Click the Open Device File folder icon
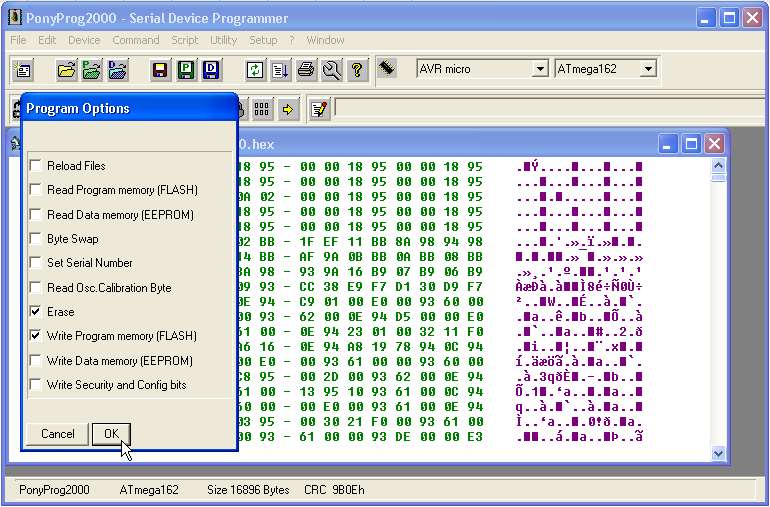The height and width of the screenshot is (507, 770). (x=66, y=70)
